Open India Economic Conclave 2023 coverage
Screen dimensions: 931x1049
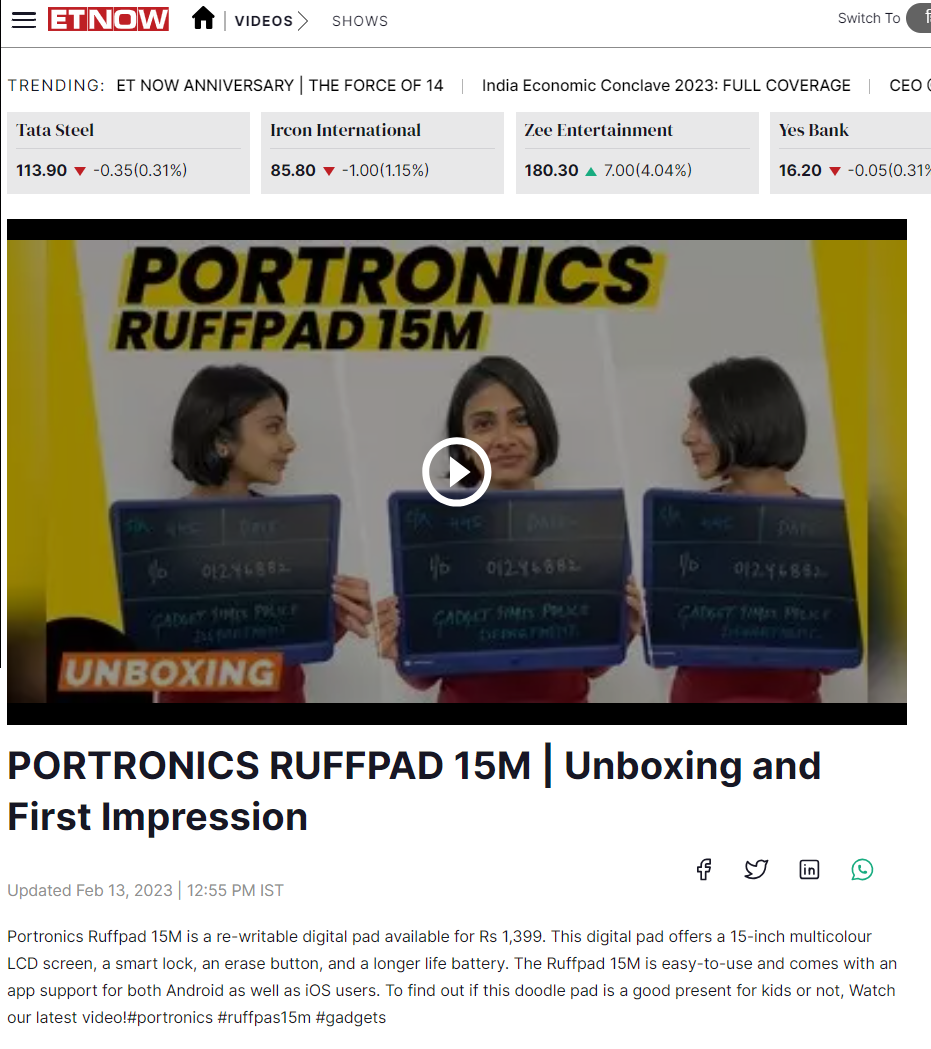click(666, 86)
